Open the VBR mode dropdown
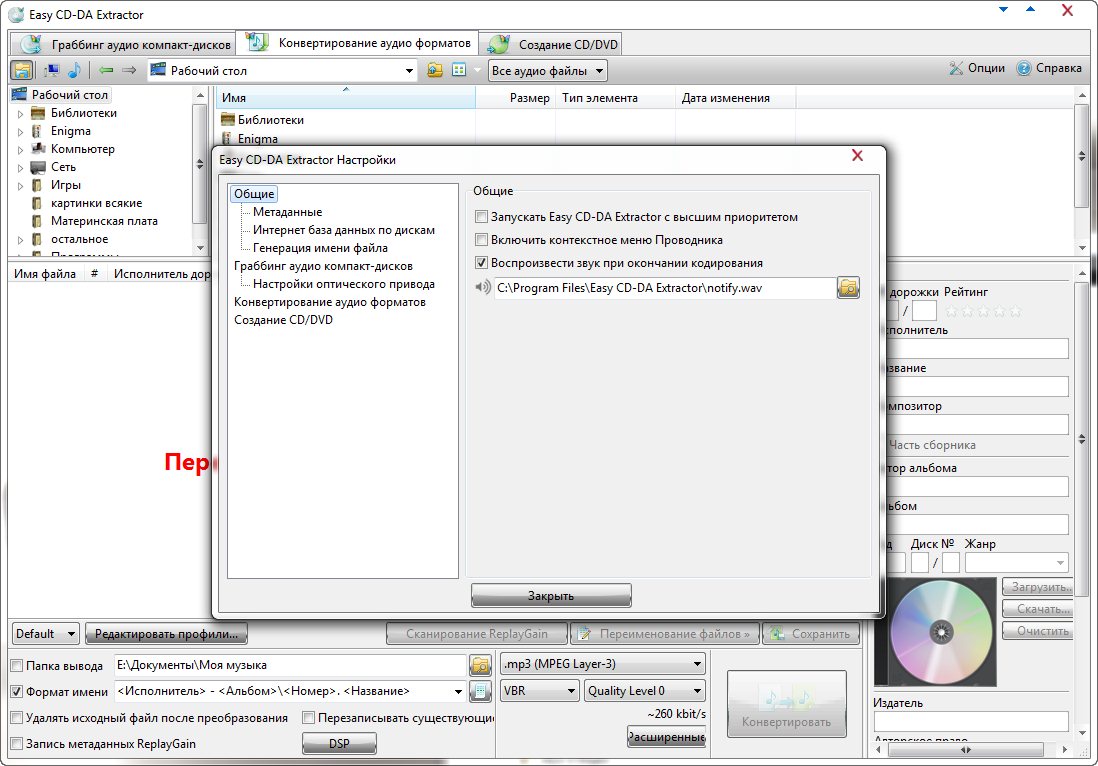Viewport: 1098px width, 766px height. pos(539,690)
